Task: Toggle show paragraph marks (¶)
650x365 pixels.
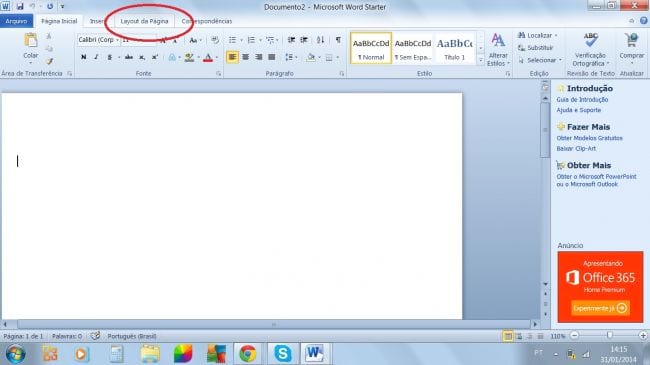Action: pos(338,40)
